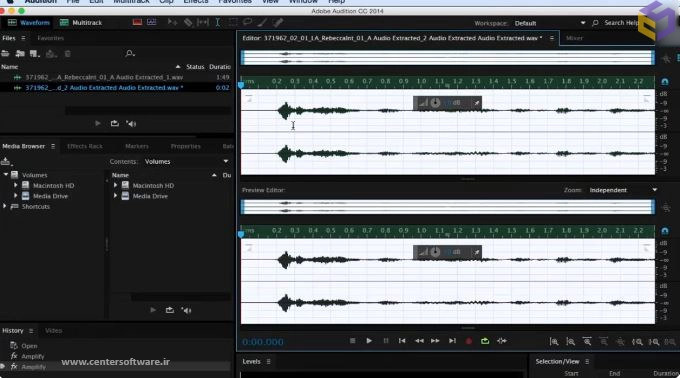The height and width of the screenshot is (378, 680).
Task: Click the trash icon in Files panel
Action: pos(68,54)
